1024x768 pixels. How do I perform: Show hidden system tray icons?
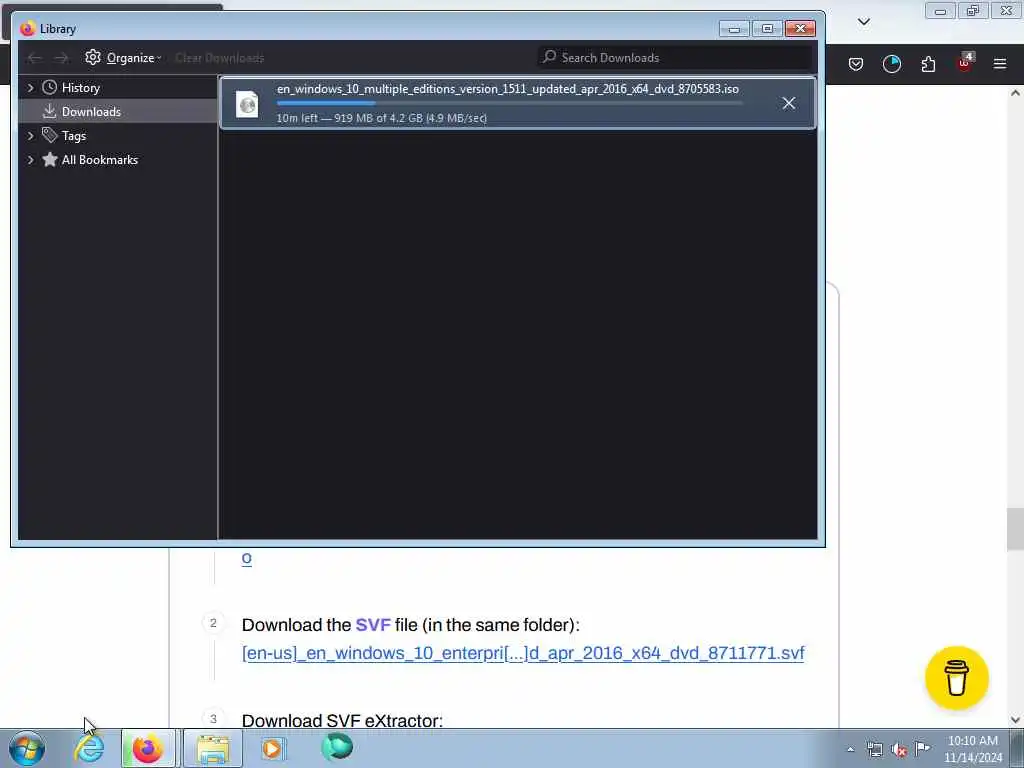click(850, 749)
